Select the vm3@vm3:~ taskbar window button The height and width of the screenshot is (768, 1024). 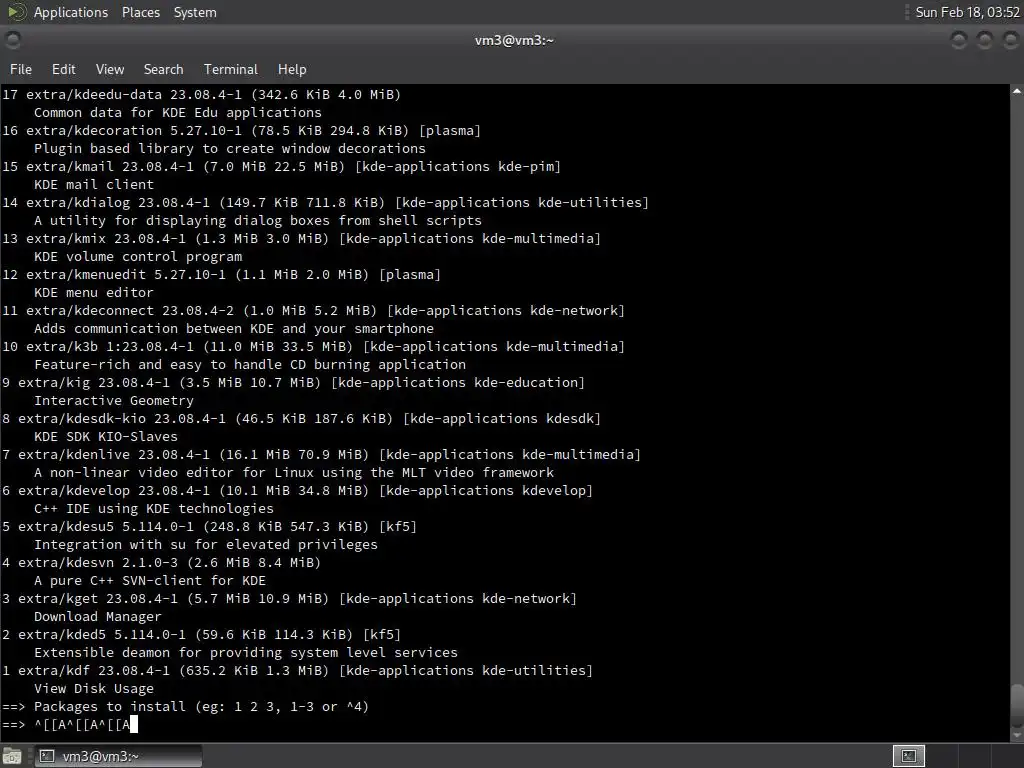point(118,756)
